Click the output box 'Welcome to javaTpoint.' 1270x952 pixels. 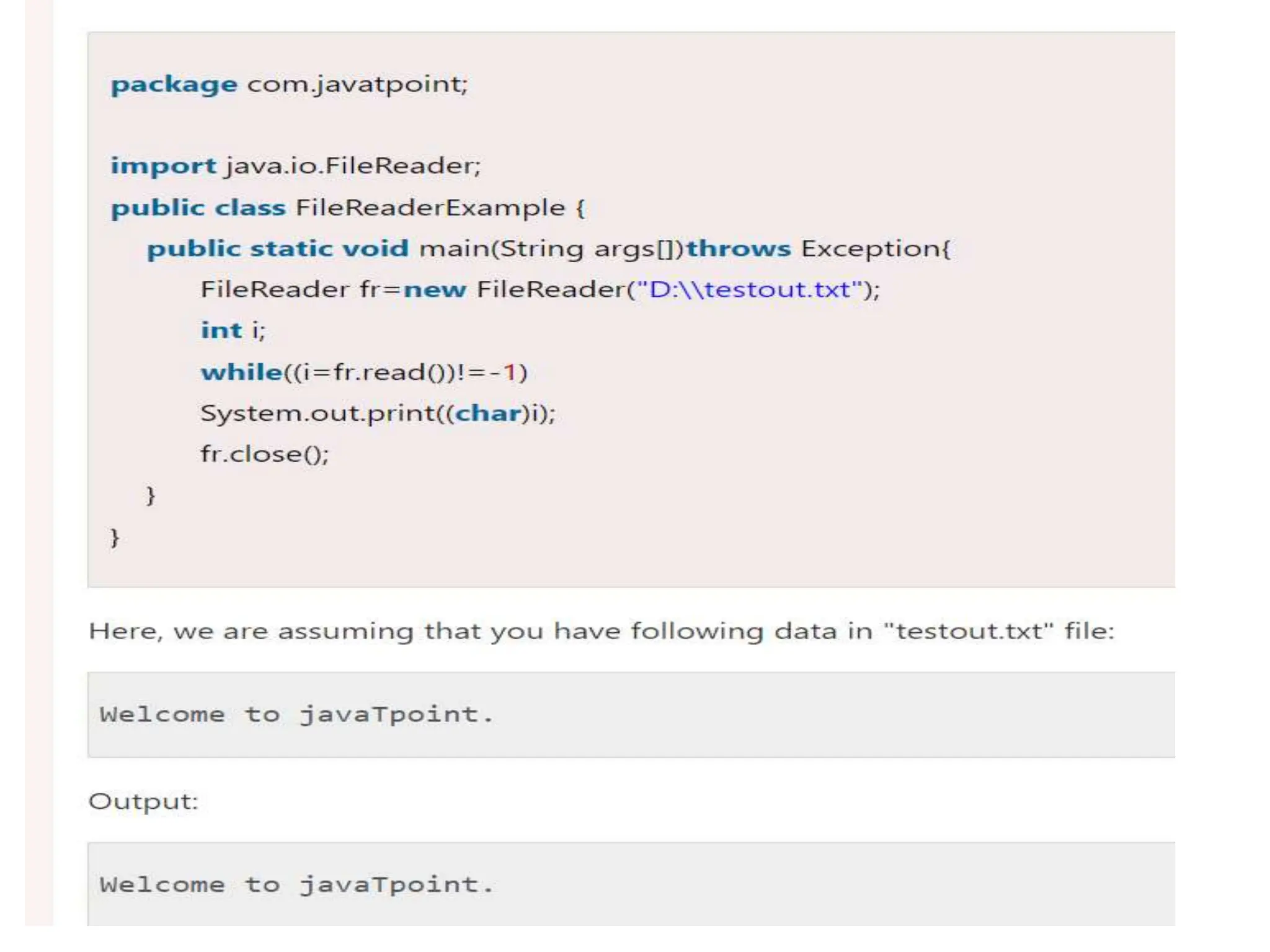pyautogui.click(x=296, y=885)
